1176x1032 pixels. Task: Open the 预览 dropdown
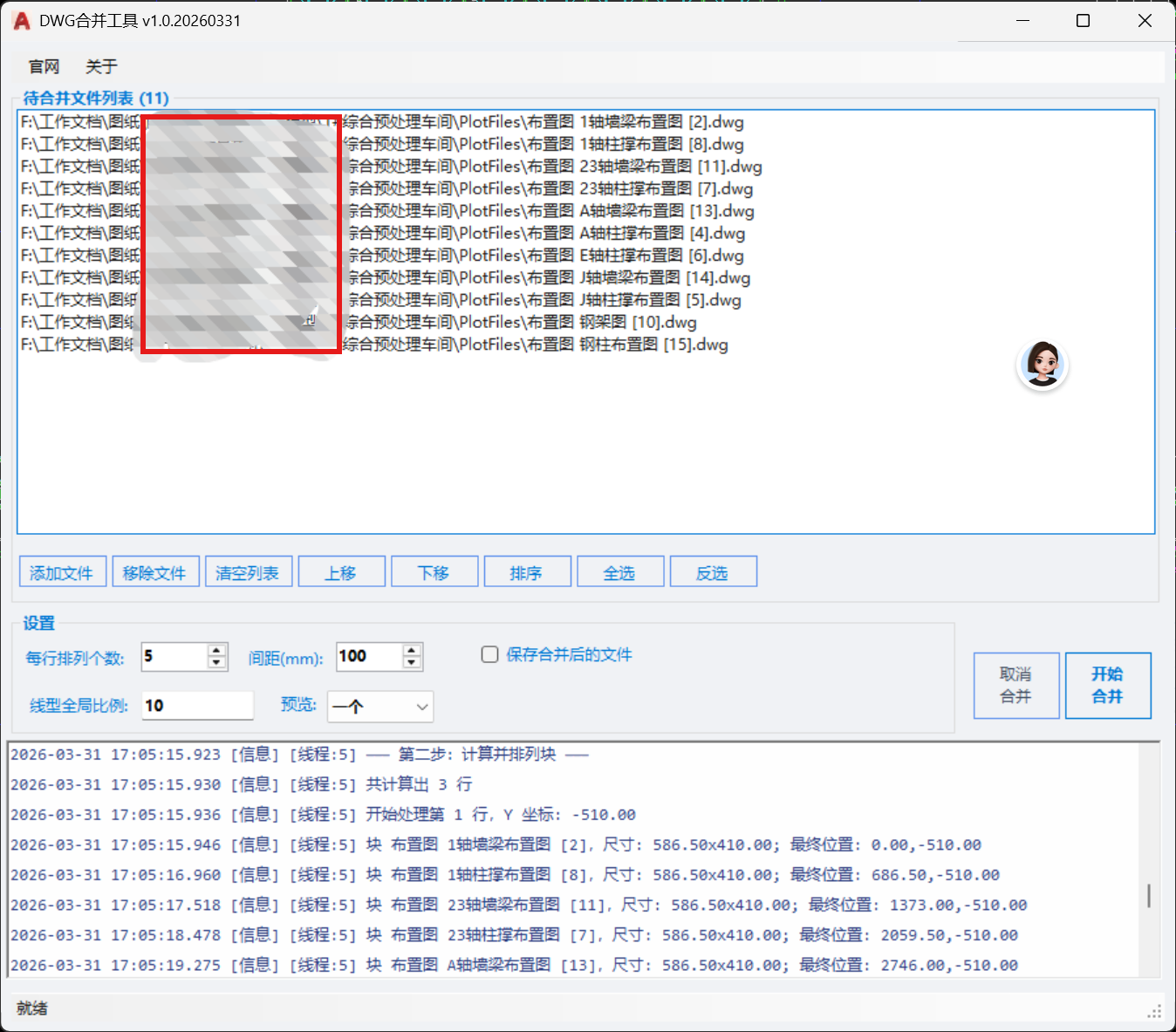[379, 707]
